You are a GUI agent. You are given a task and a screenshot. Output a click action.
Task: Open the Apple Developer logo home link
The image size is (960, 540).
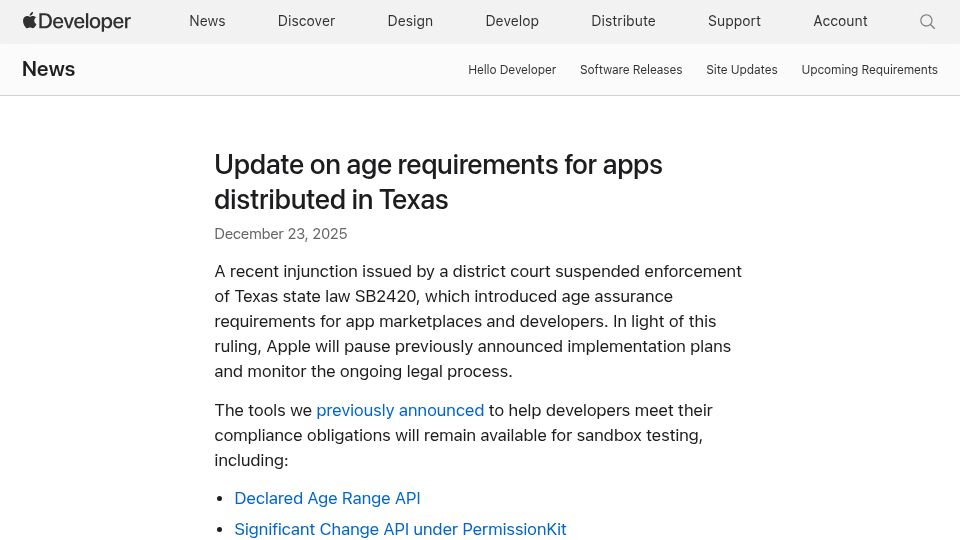[x=77, y=21]
